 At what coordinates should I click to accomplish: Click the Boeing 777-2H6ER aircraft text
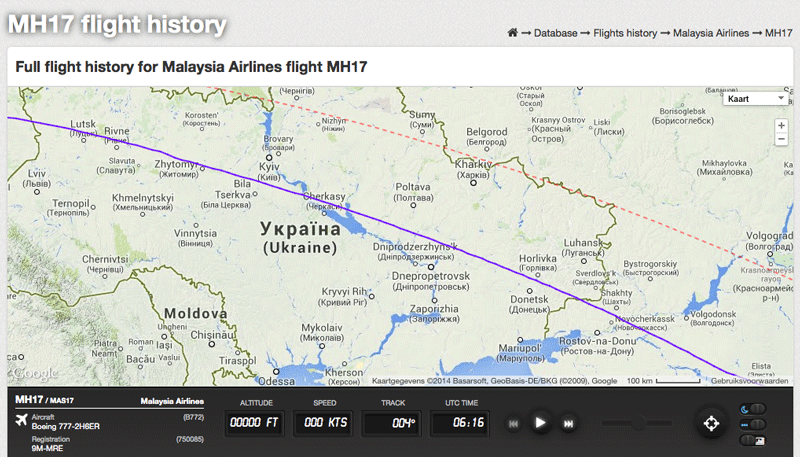click(x=66, y=426)
